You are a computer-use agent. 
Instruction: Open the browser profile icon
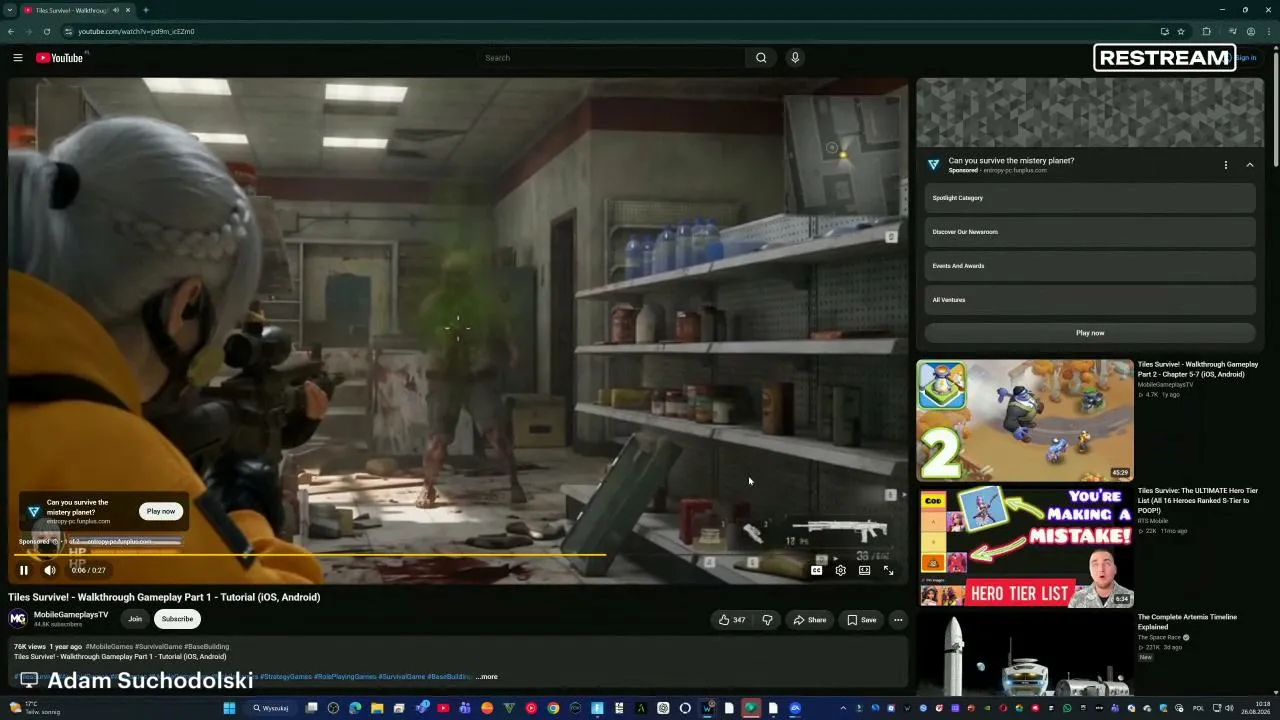(x=1251, y=31)
